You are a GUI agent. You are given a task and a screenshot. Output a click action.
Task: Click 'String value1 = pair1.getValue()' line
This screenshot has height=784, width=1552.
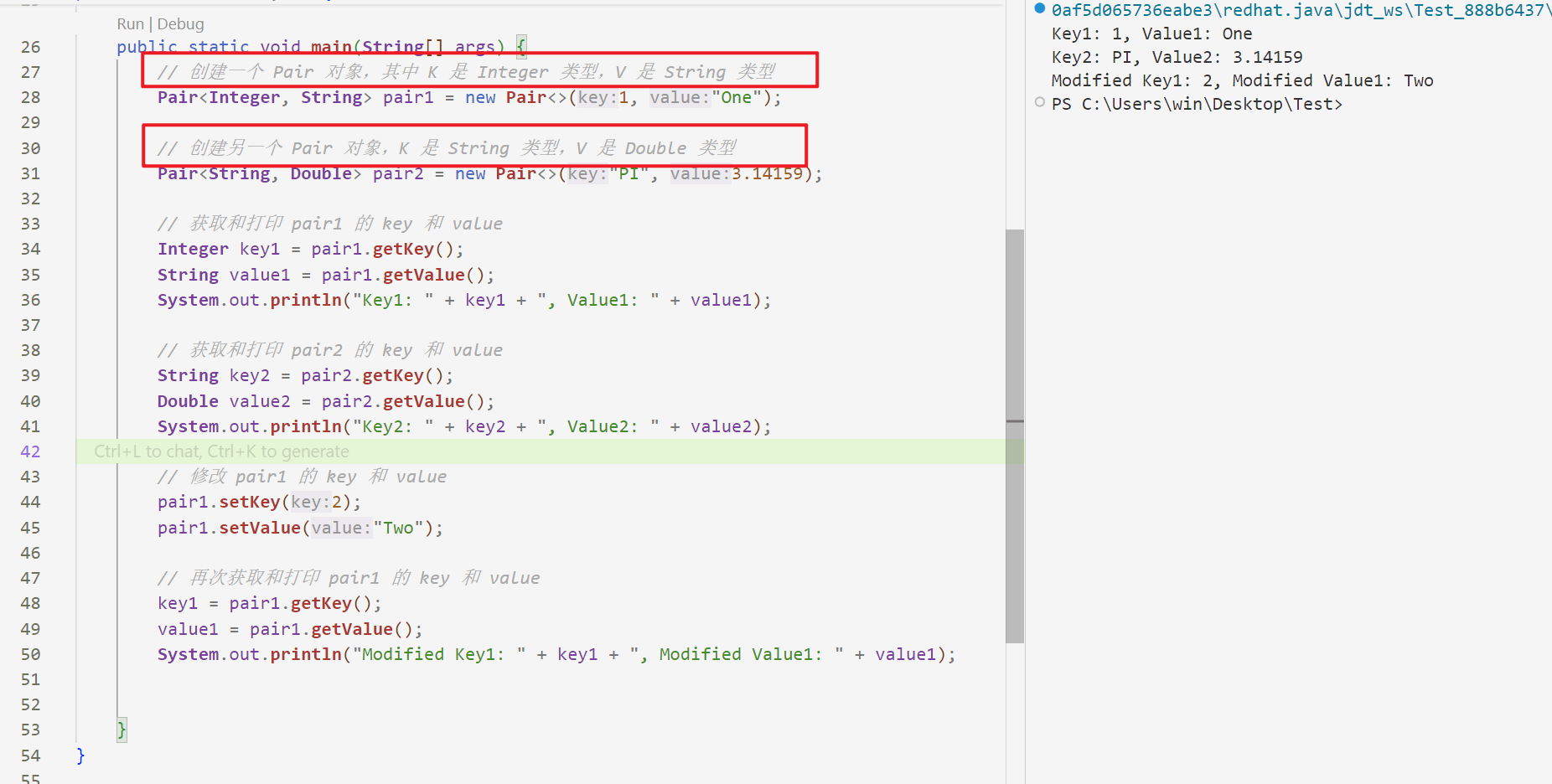click(x=326, y=276)
